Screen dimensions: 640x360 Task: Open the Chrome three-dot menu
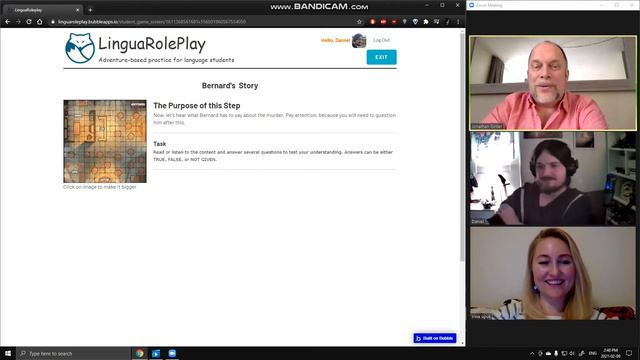pyautogui.click(x=458, y=22)
